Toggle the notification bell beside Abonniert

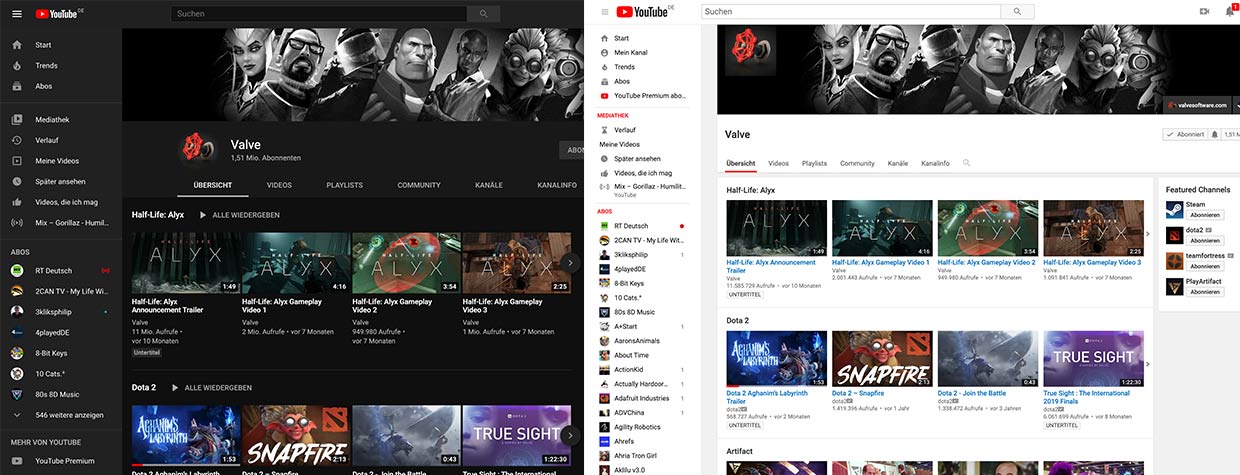[1214, 134]
